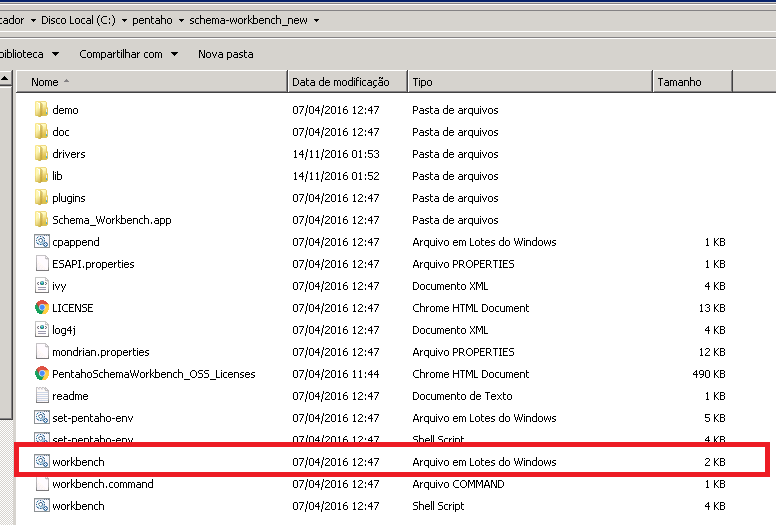Image resolution: width=776 pixels, height=525 pixels.
Task: Select the file name workbench.command
Action: [102, 483]
